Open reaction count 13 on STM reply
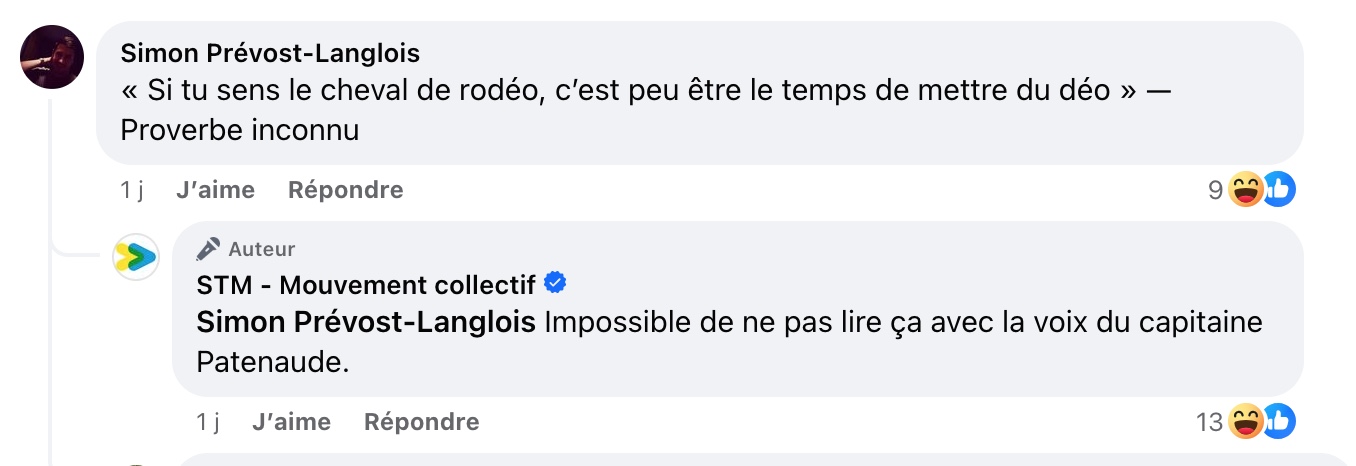 pos(1210,423)
